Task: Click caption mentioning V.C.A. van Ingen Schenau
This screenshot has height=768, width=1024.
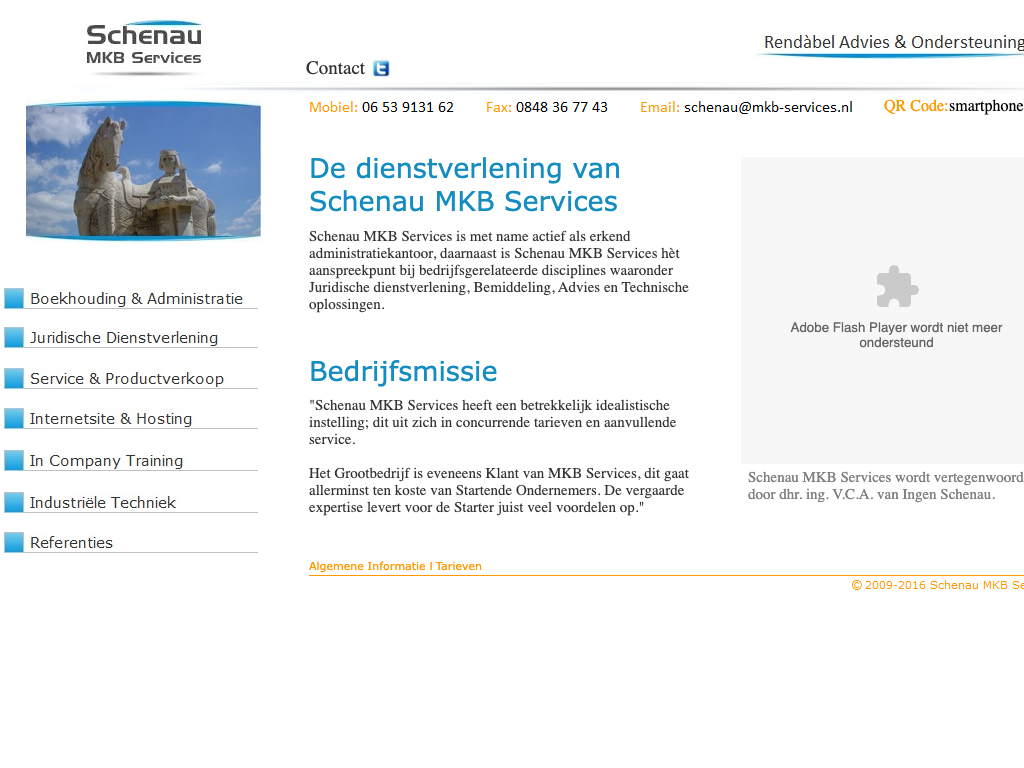Action: [x=886, y=486]
